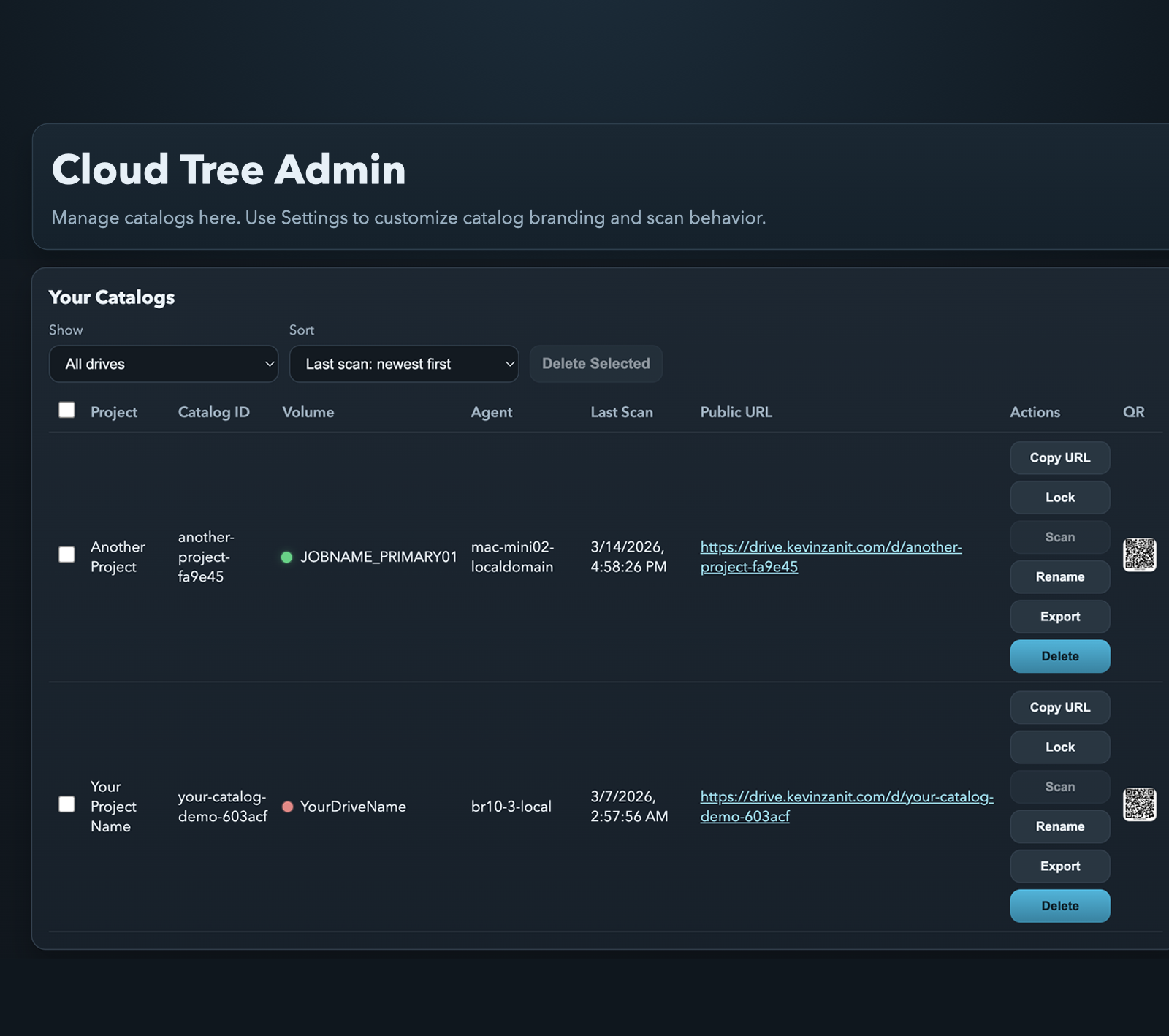
Task: Export the Your Project Name catalog
Action: 1059,866
